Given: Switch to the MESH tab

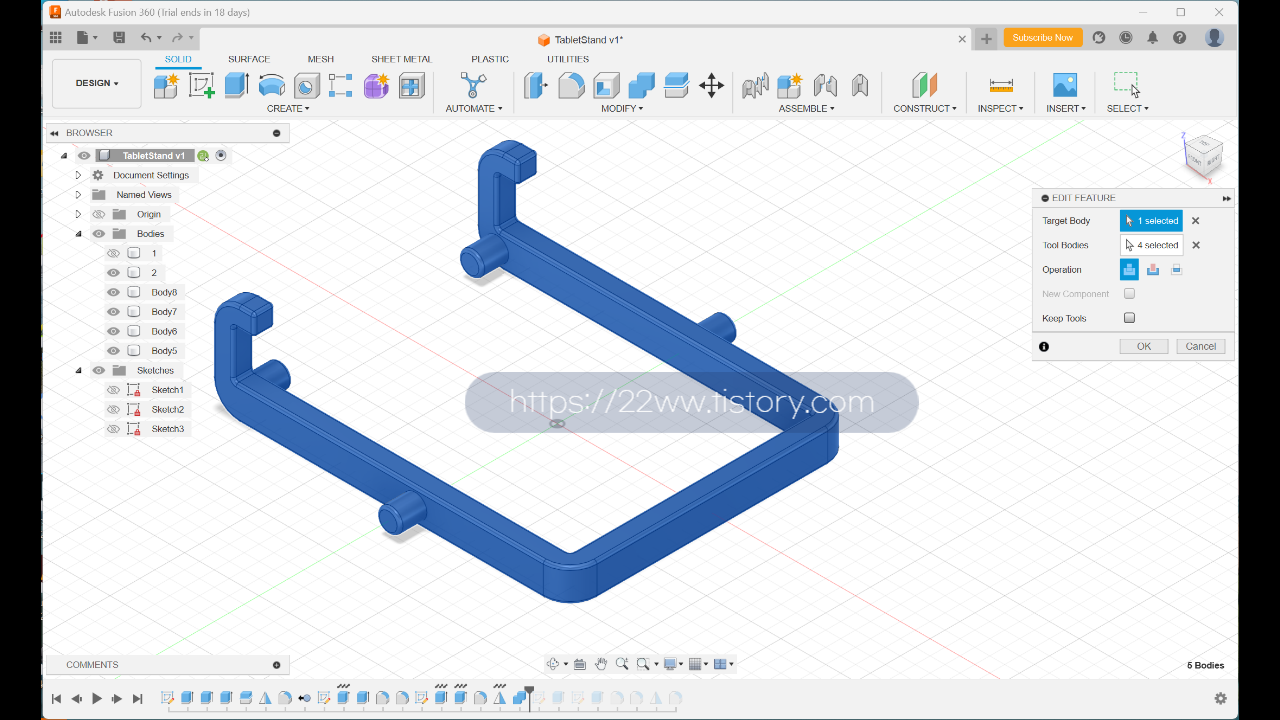Looking at the screenshot, I should click(x=321, y=59).
